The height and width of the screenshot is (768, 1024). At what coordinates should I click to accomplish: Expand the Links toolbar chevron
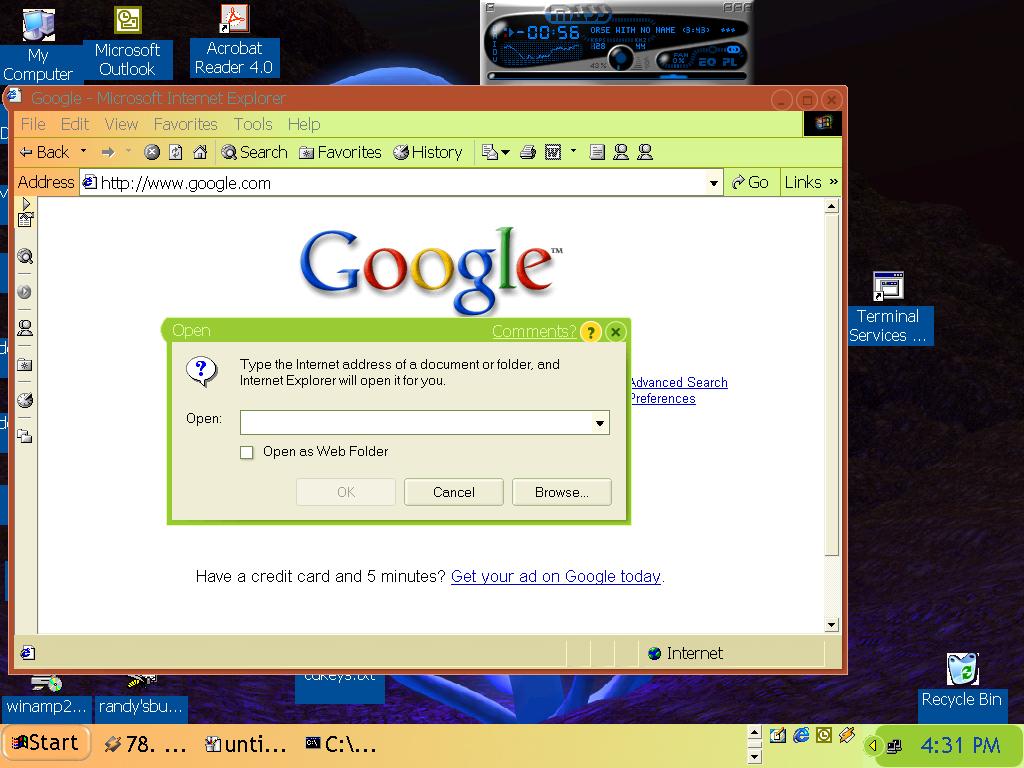pos(833,182)
